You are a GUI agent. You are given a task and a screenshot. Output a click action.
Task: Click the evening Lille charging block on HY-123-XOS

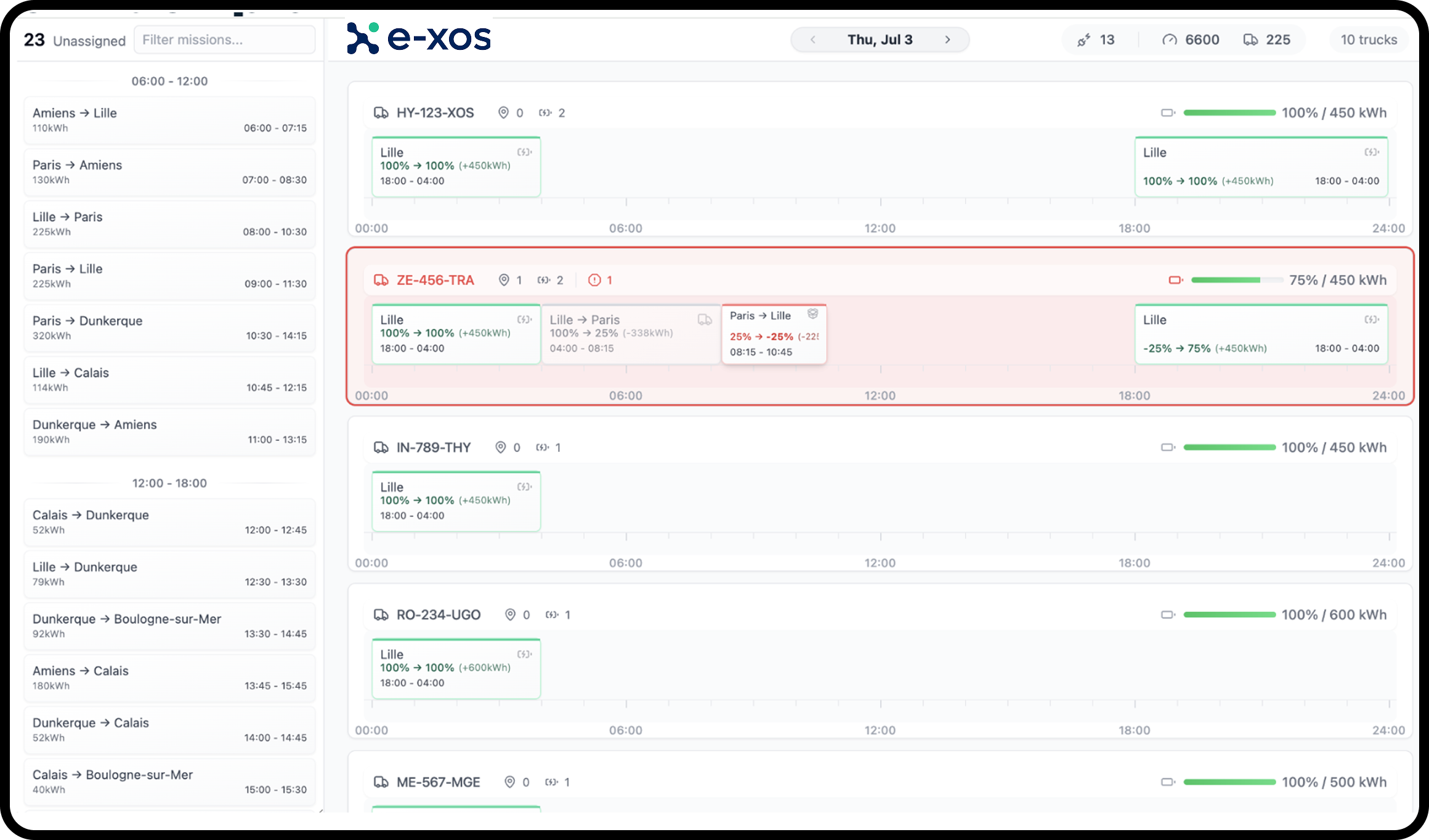click(1260, 167)
